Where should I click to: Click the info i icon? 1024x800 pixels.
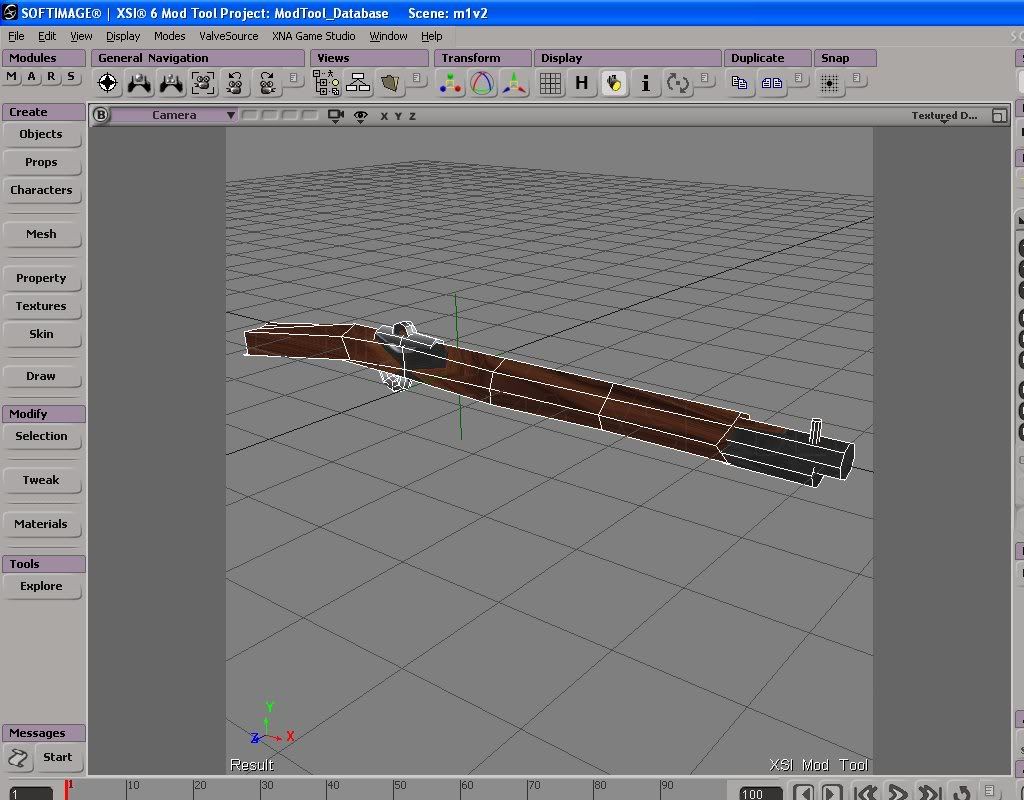[646, 83]
